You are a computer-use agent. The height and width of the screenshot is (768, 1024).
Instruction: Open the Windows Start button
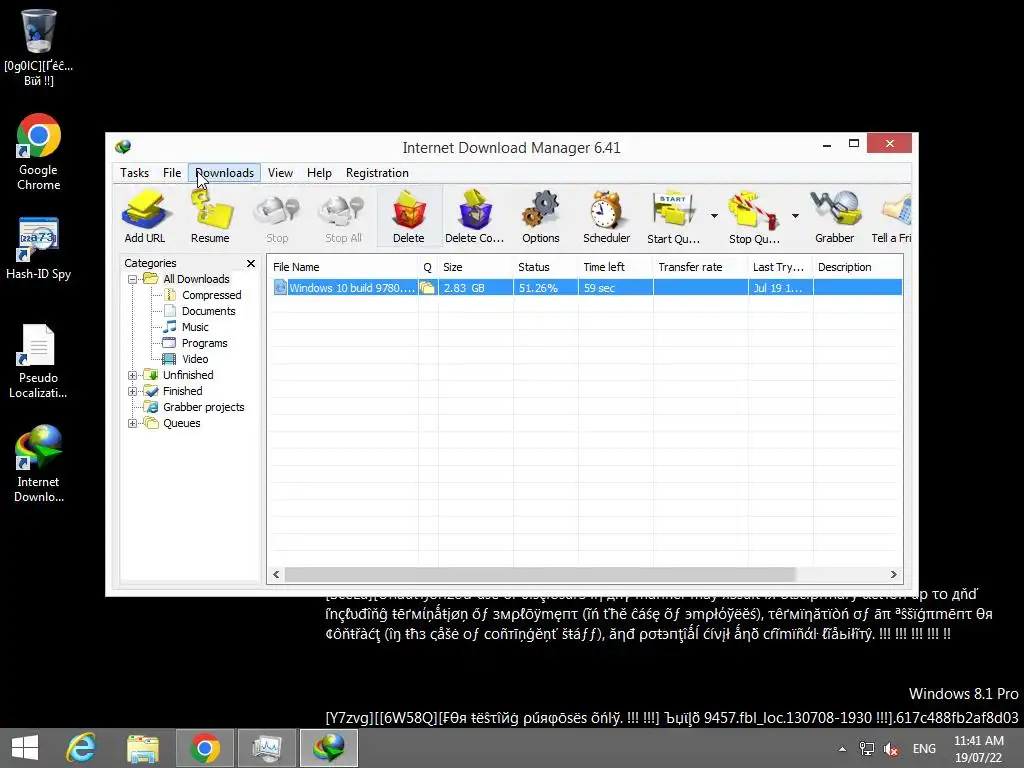tap(25, 748)
